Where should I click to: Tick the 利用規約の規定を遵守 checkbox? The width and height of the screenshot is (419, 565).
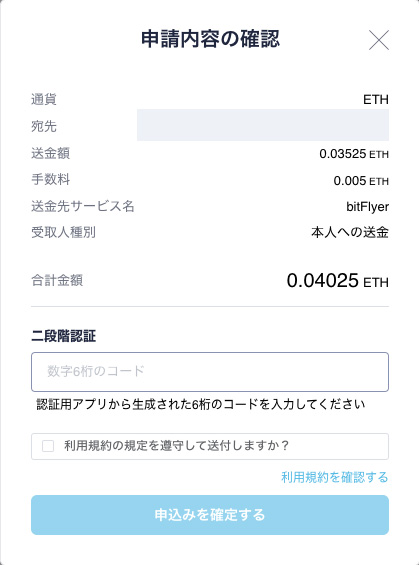click(x=48, y=446)
